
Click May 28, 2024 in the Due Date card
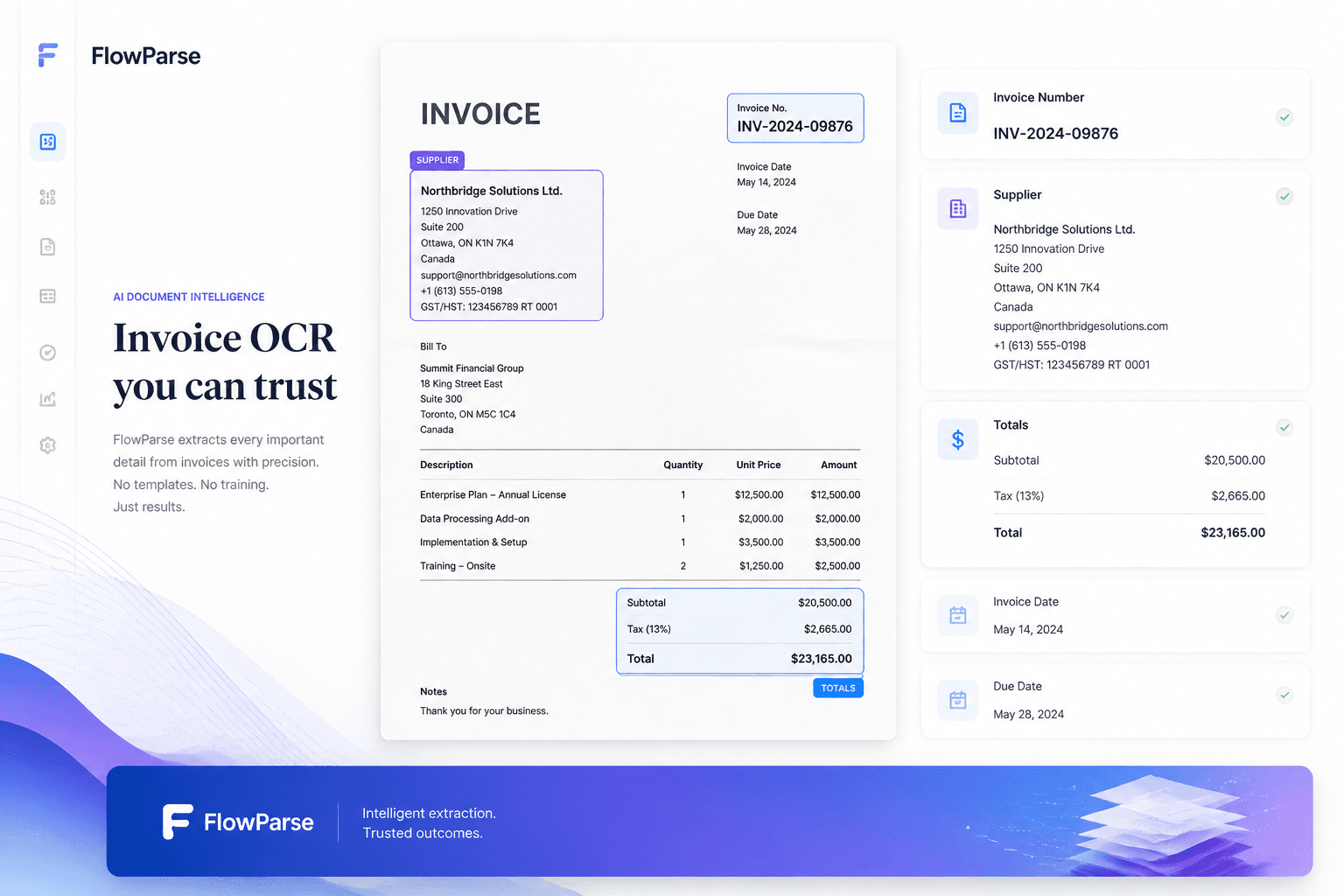pyautogui.click(x=1029, y=715)
